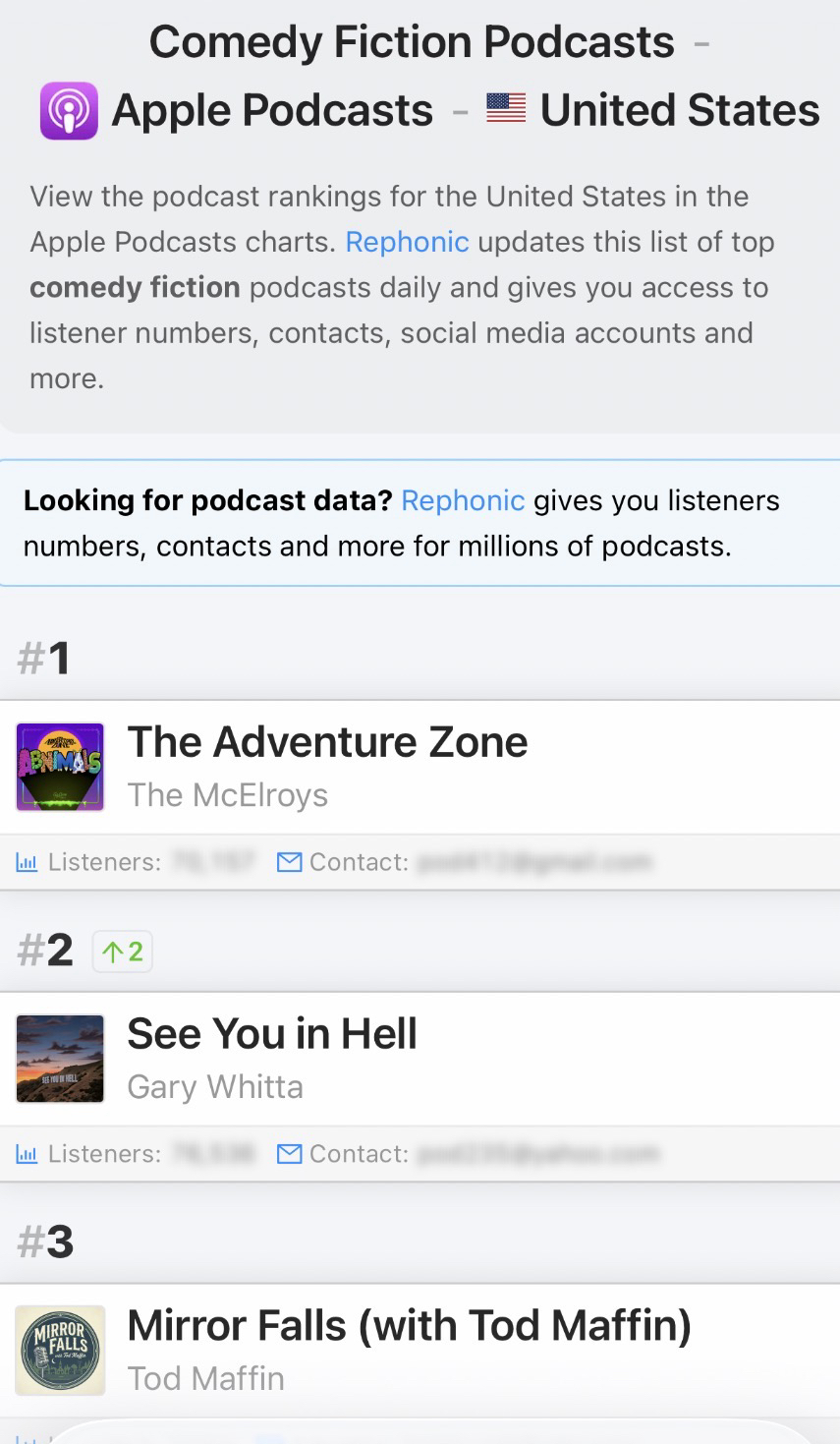Follow the Rephonic link in the podcast data banner
The height and width of the screenshot is (1444, 840).
pyautogui.click(x=463, y=500)
